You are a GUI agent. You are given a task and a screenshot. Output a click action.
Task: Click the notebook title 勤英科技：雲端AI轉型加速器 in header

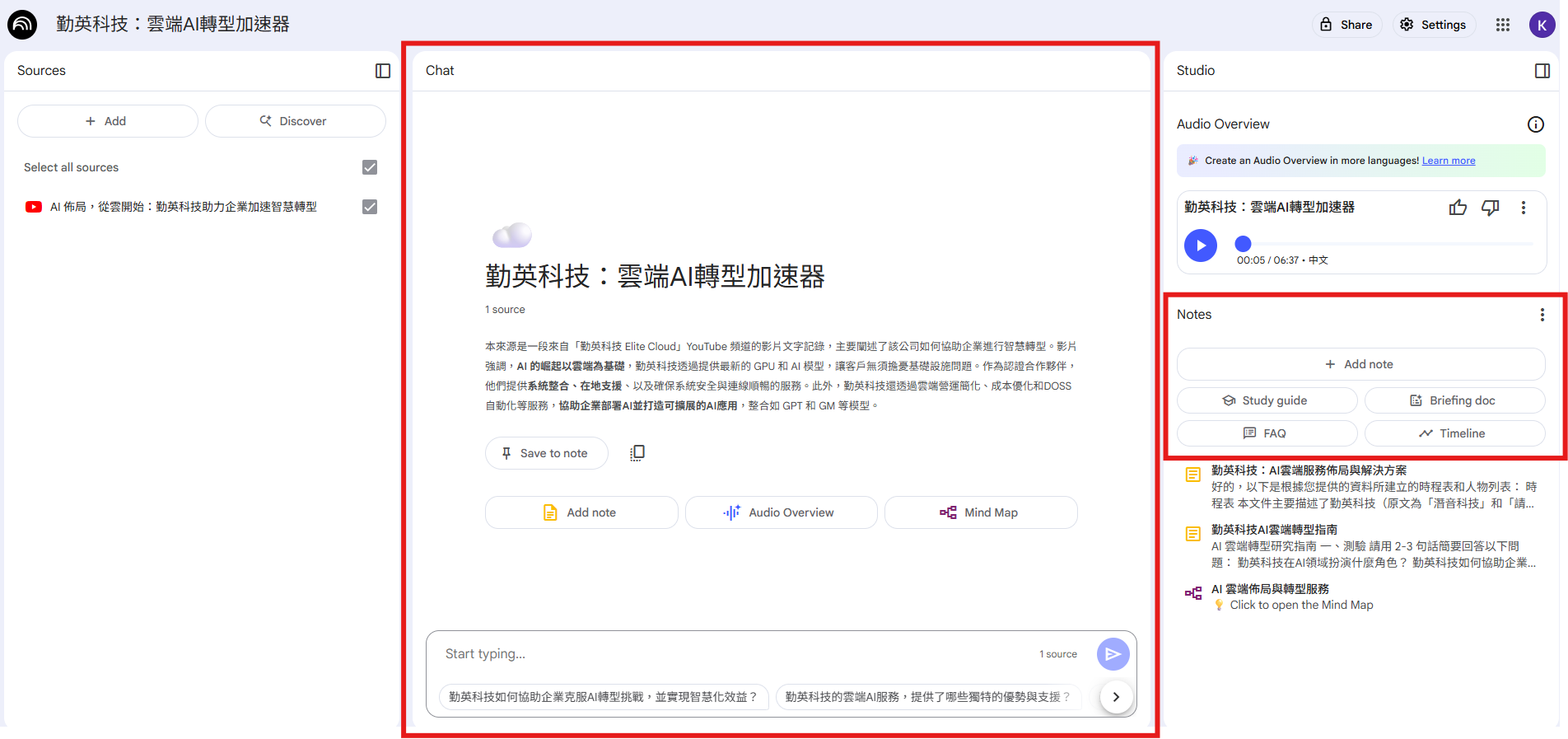pyautogui.click(x=173, y=25)
